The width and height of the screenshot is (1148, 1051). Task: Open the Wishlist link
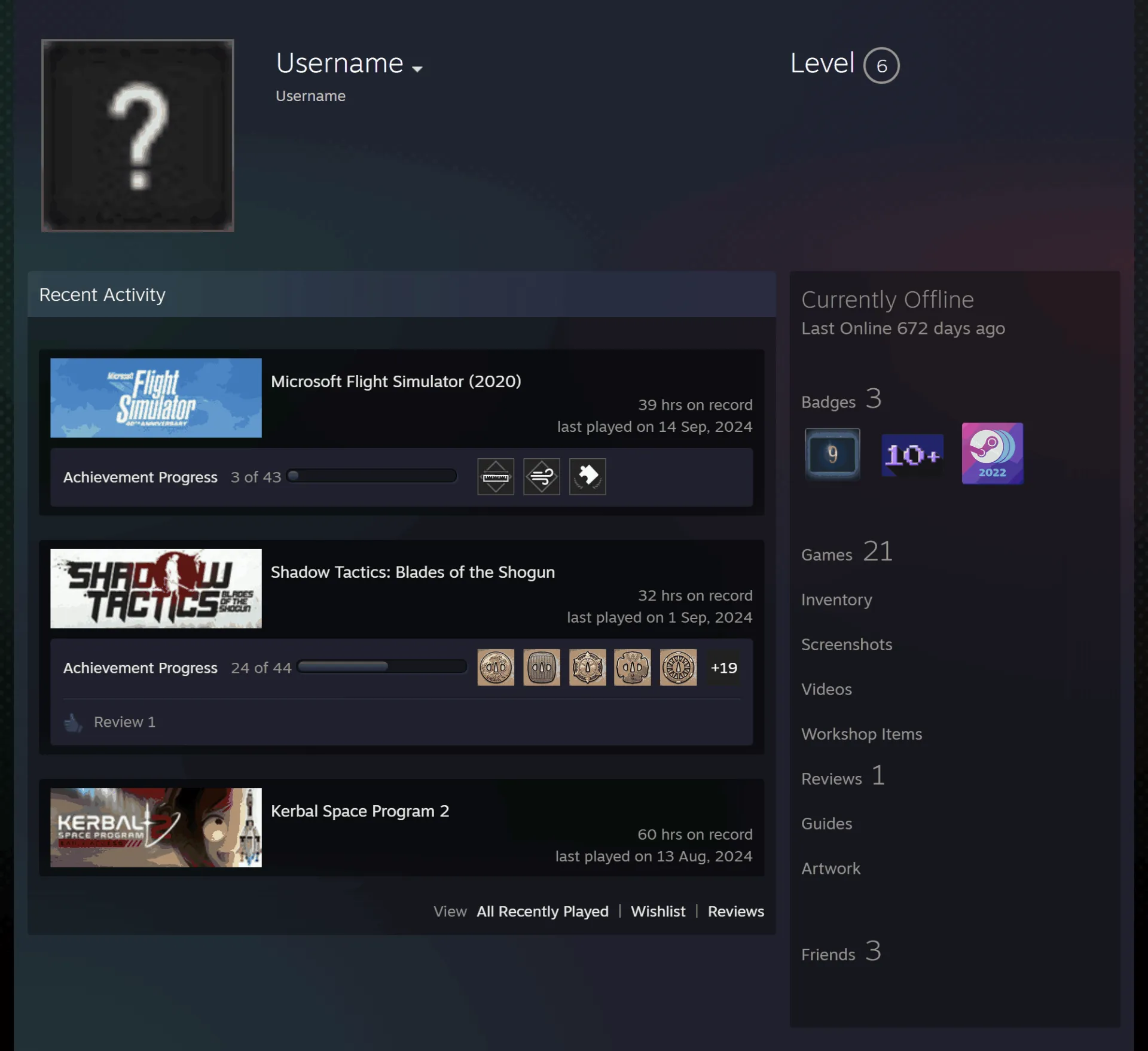[x=658, y=912]
